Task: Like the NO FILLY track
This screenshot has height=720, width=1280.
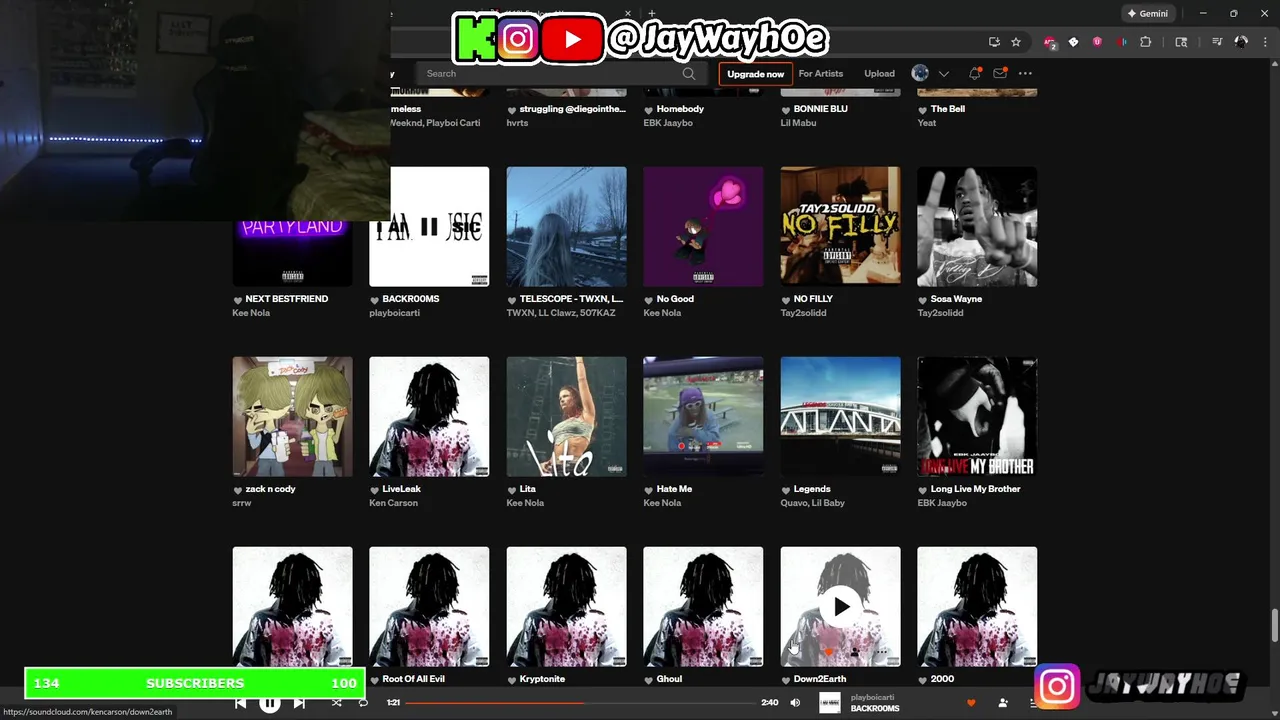Action: [785, 300]
